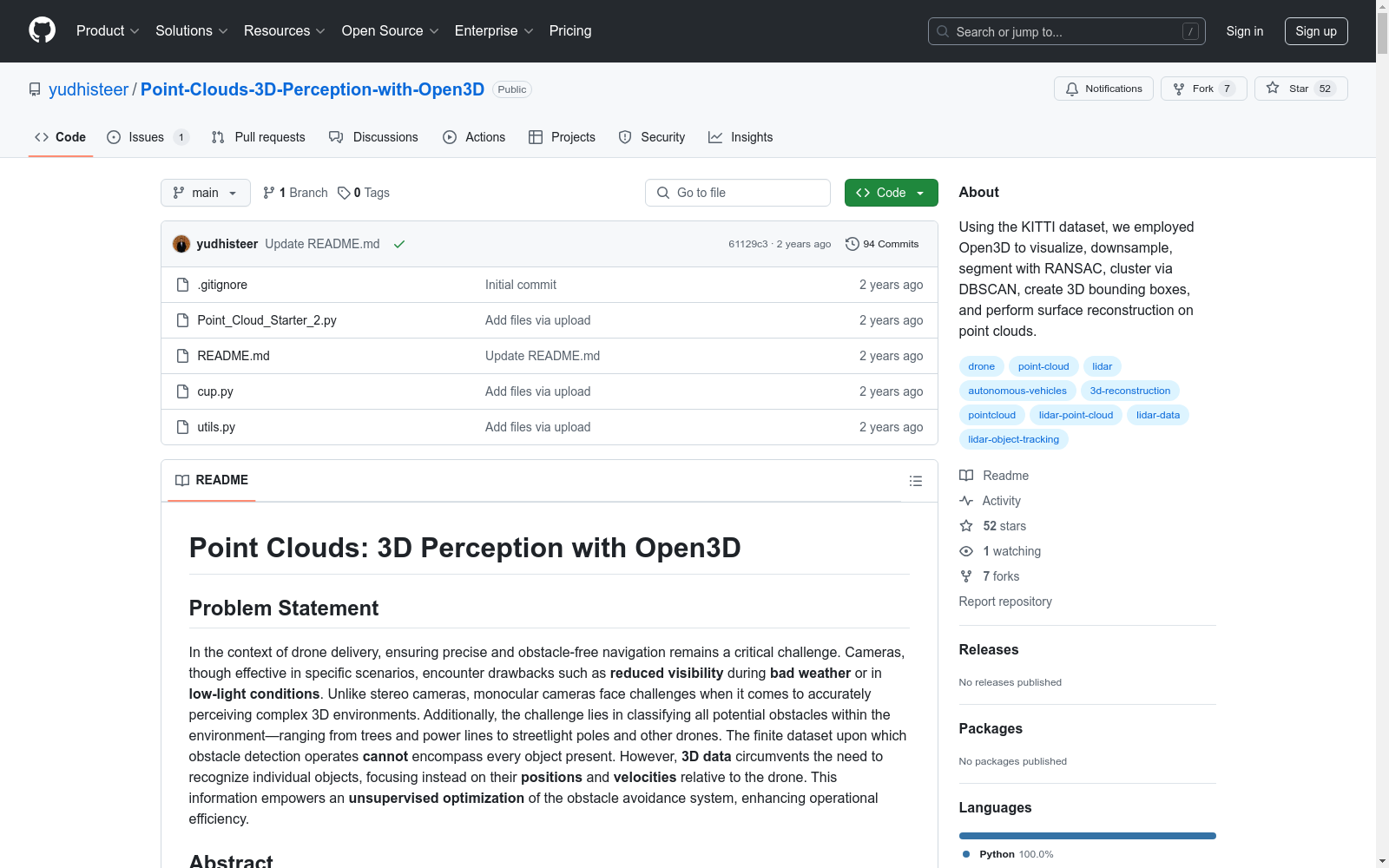Click the Search or jump to field
This screenshot has height=868, width=1389.
click(1067, 31)
